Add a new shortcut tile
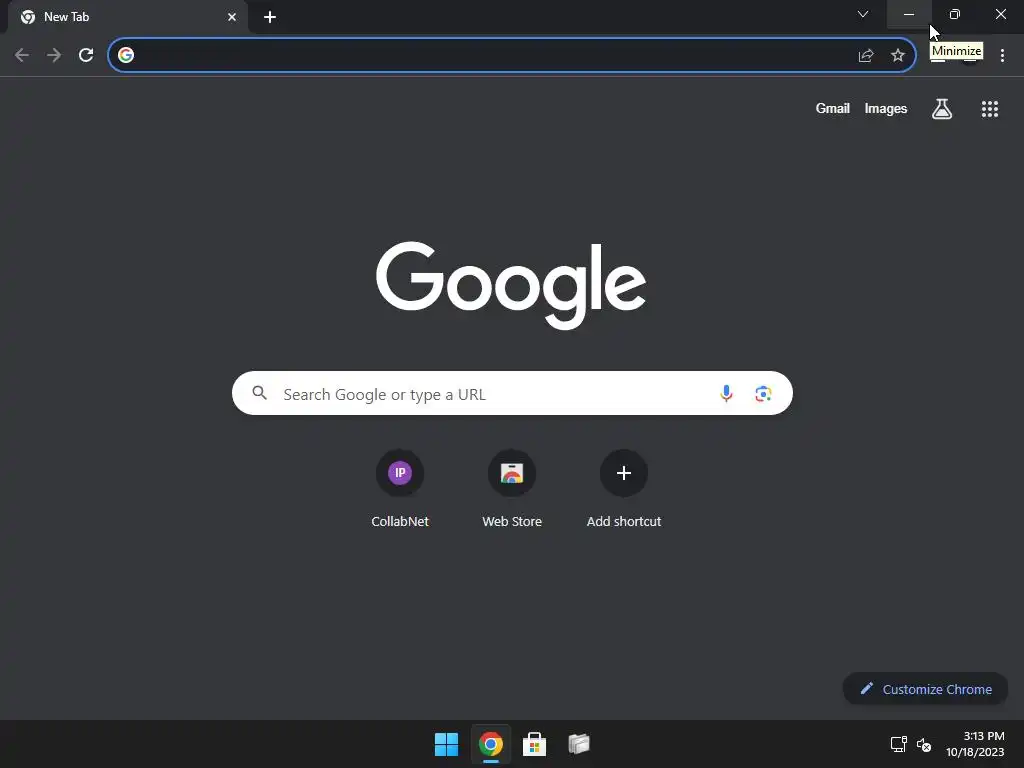This screenshot has height=768, width=1024. coord(624,489)
